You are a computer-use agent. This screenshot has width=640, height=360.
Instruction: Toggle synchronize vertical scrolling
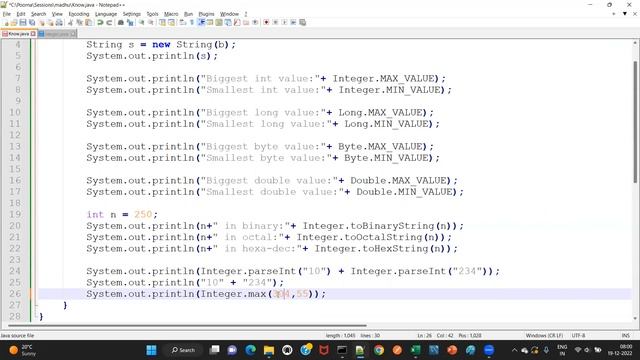pyautogui.click(x=162, y=22)
